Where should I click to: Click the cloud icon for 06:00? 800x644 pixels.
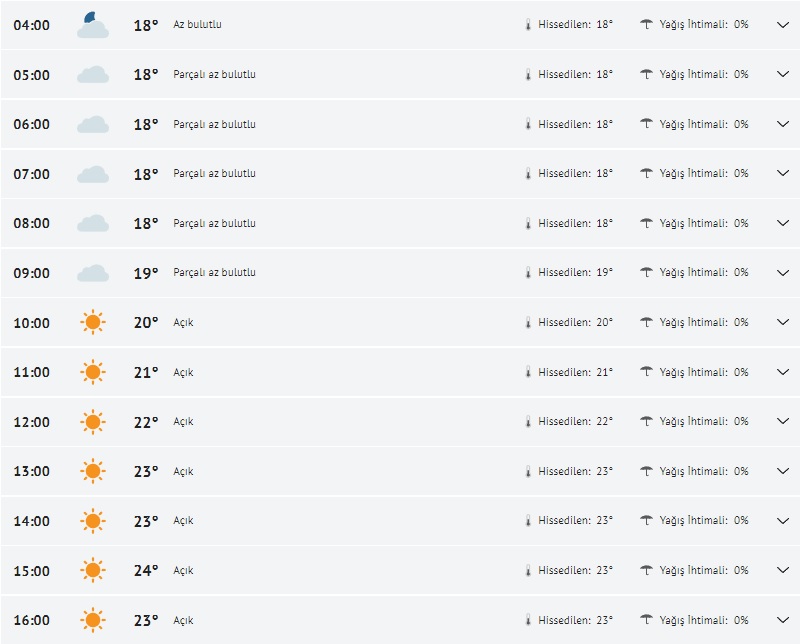coord(93,124)
